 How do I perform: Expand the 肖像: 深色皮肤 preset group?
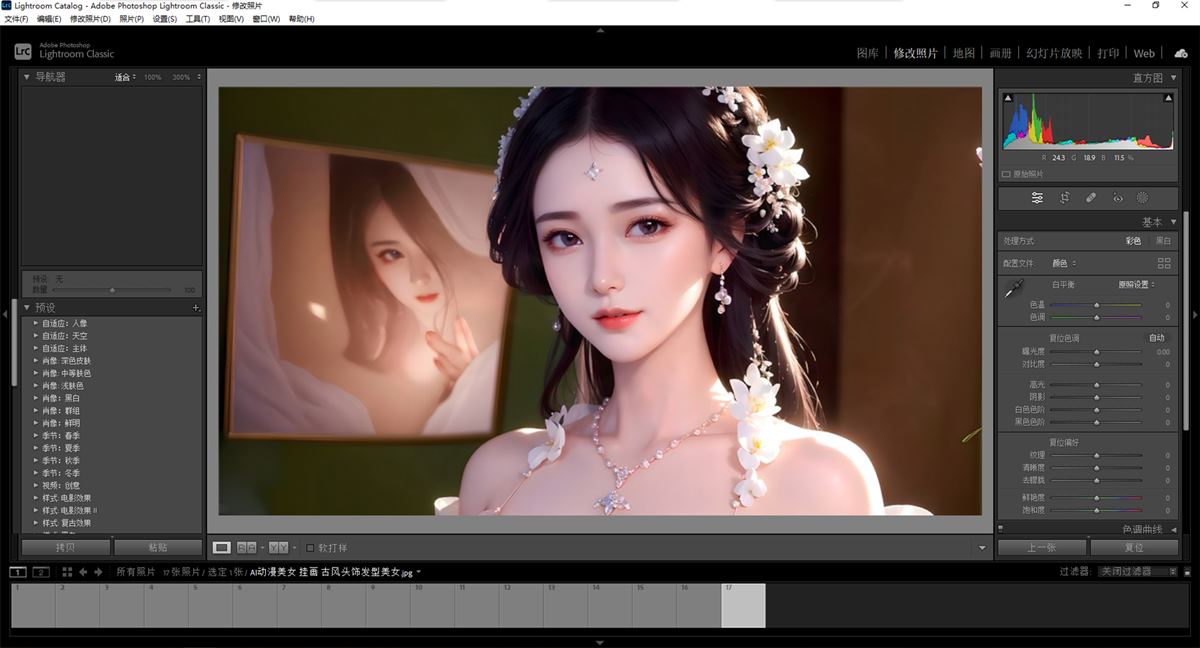(36, 361)
